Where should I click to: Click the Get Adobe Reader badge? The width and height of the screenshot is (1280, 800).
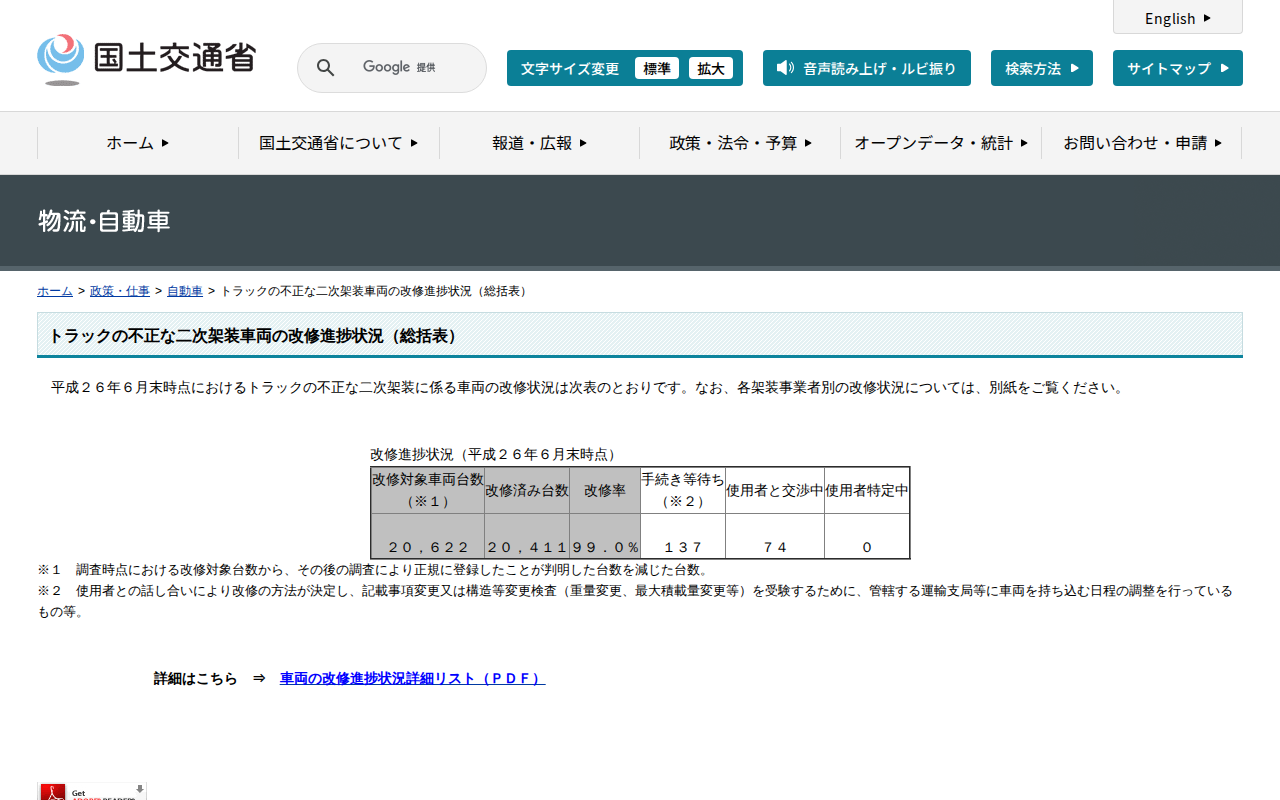[92, 791]
